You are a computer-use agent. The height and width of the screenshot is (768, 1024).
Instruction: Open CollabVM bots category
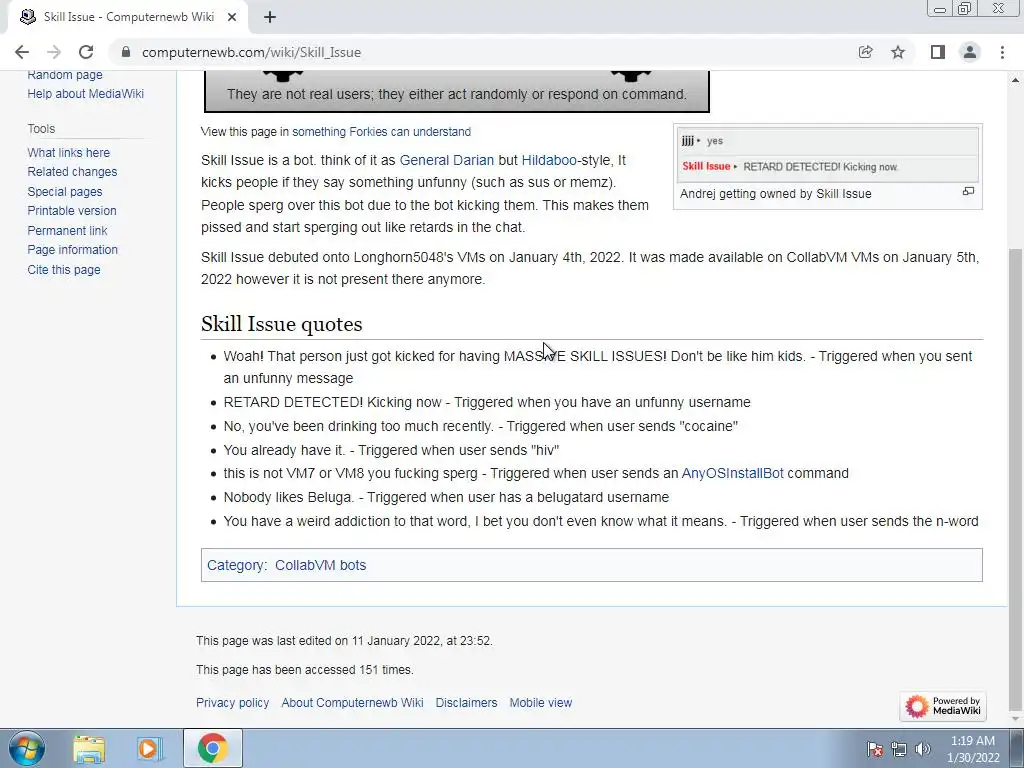click(321, 565)
